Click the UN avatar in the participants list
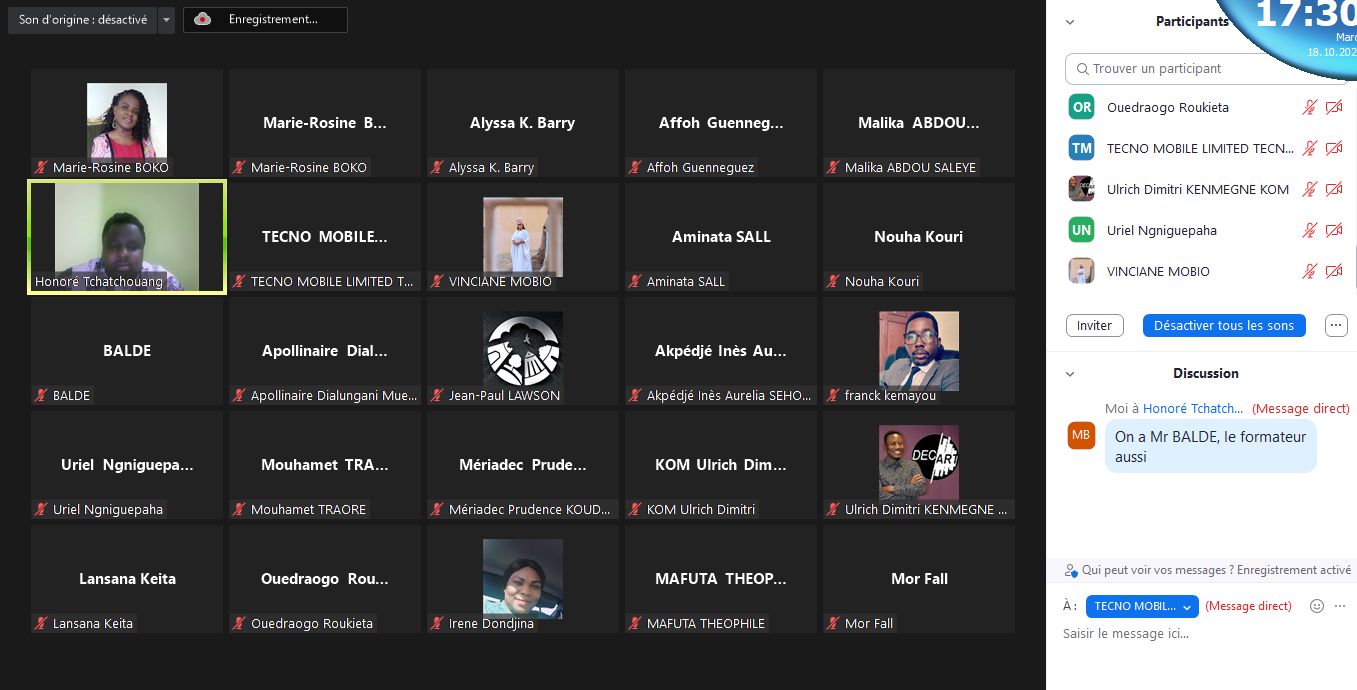This screenshot has width=1357, height=690. (1081, 230)
